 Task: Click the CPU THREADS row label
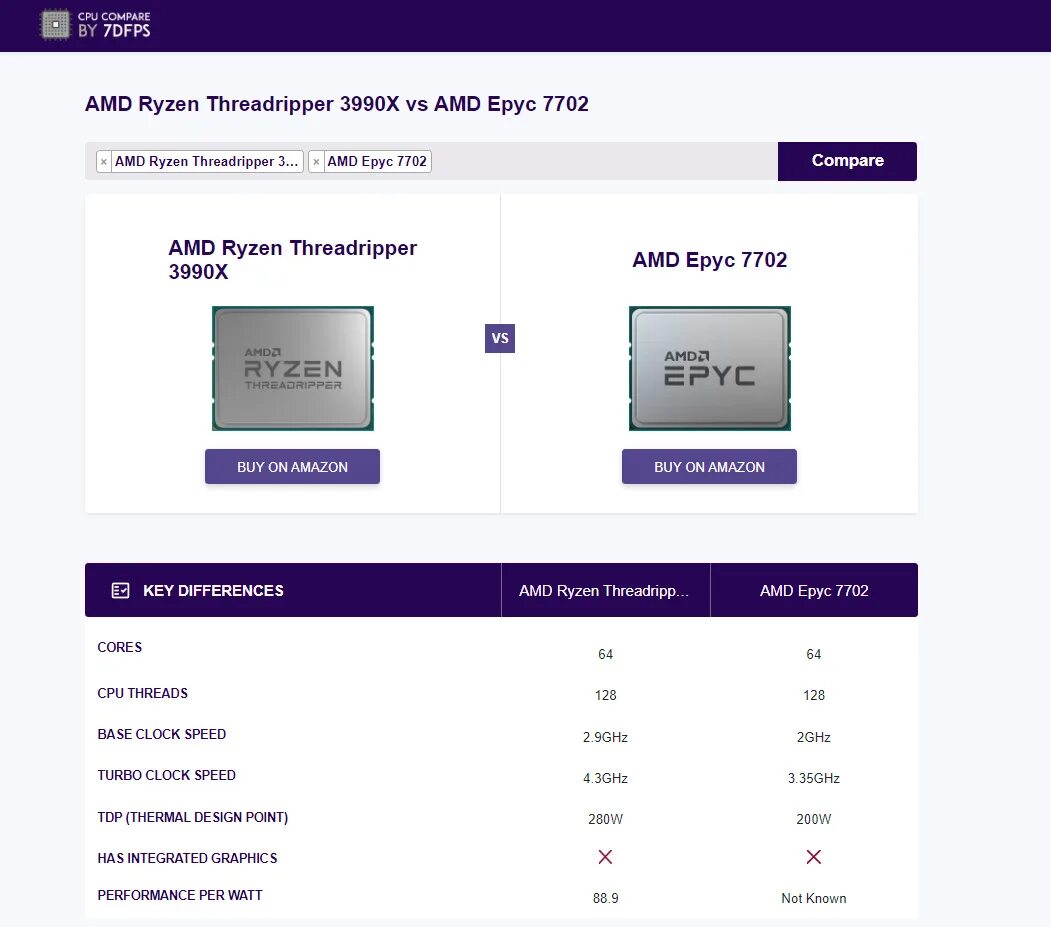click(143, 693)
